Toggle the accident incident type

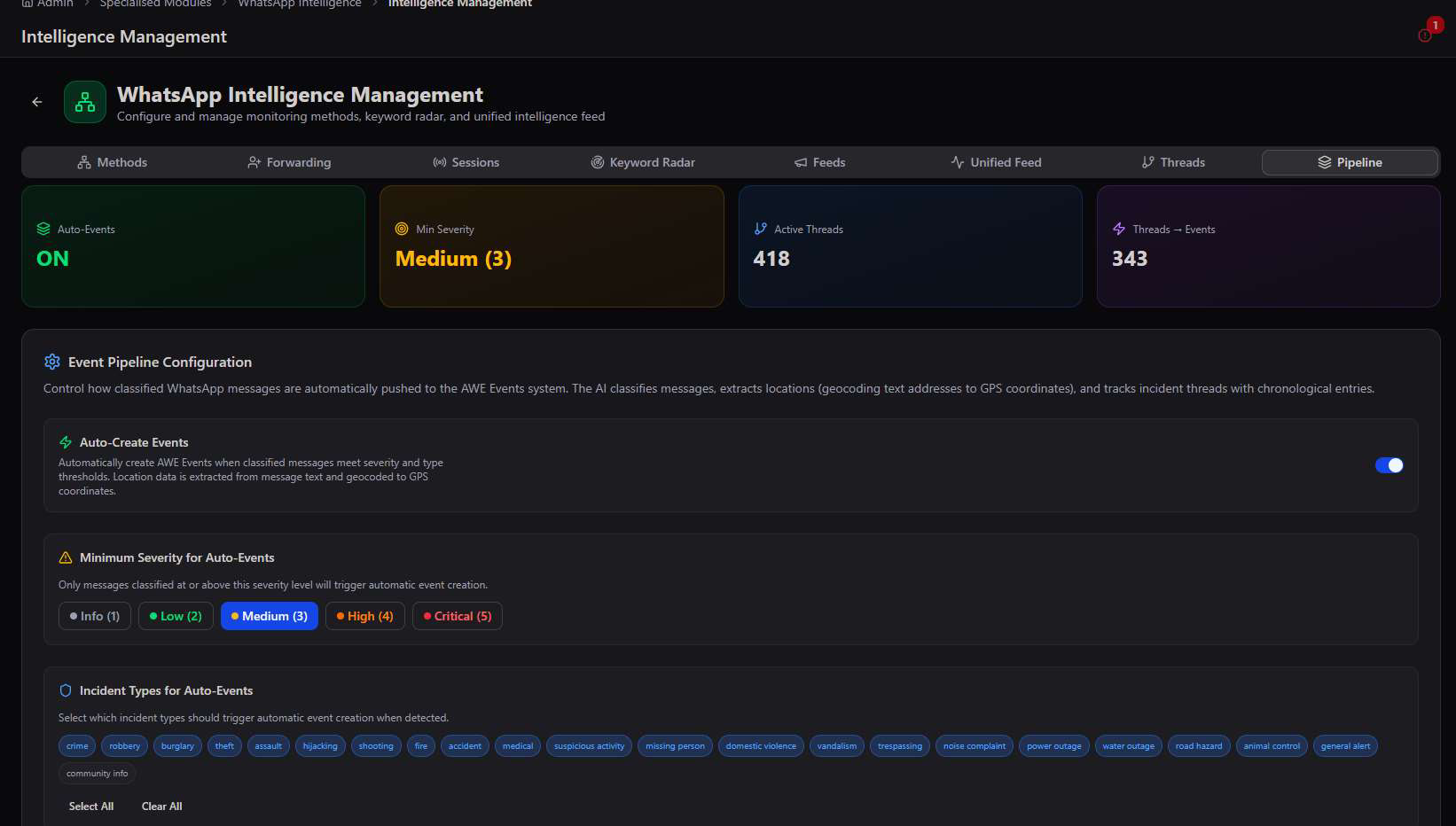click(x=465, y=746)
